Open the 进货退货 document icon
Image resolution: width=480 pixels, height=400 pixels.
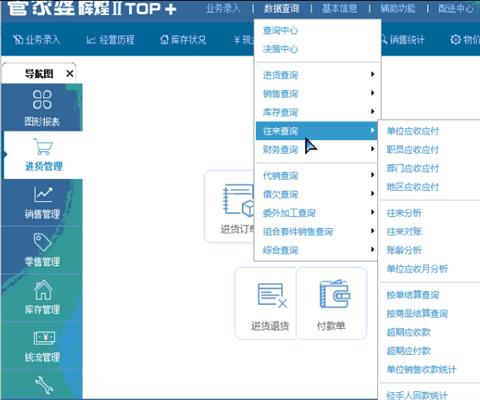pos(272,294)
